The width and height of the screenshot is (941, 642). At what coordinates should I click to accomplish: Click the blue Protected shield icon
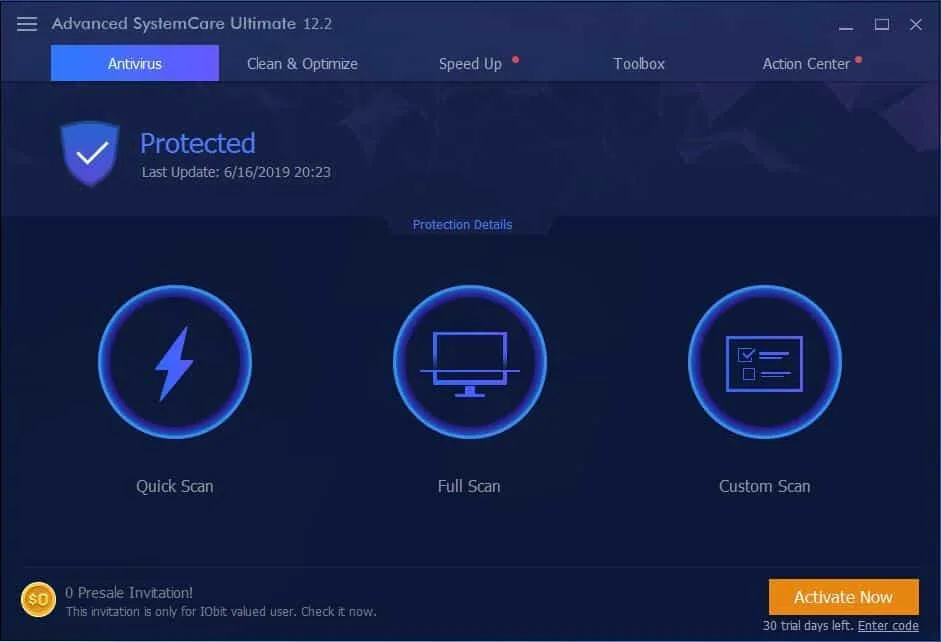[x=90, y=154]
